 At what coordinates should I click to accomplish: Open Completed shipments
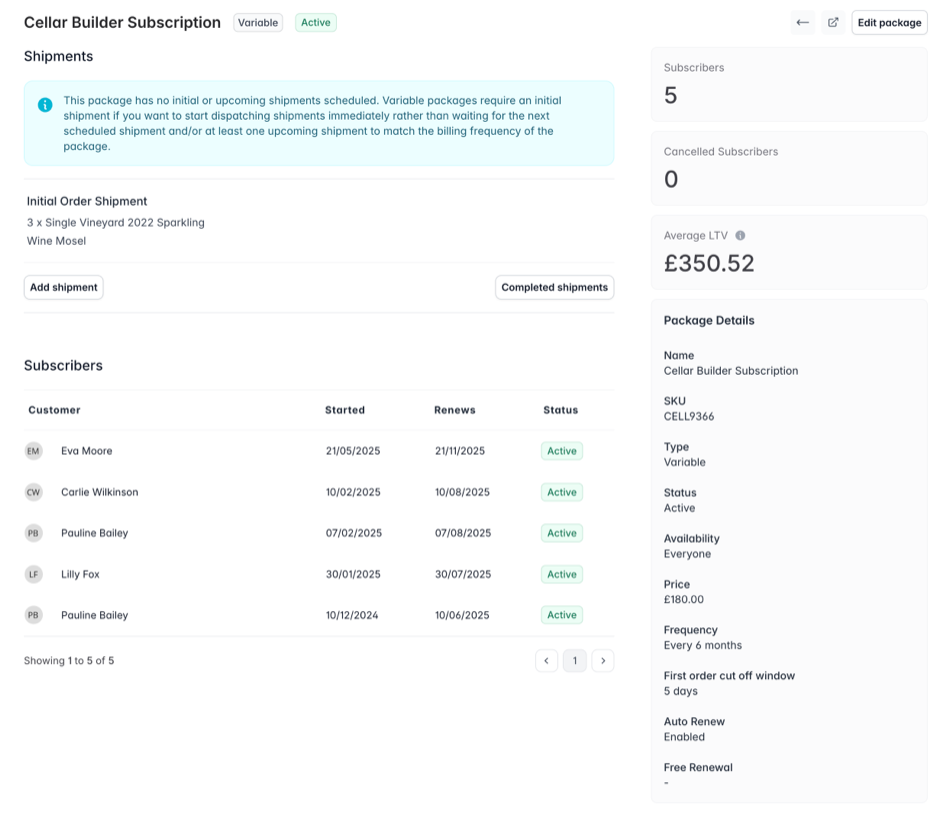554,287
